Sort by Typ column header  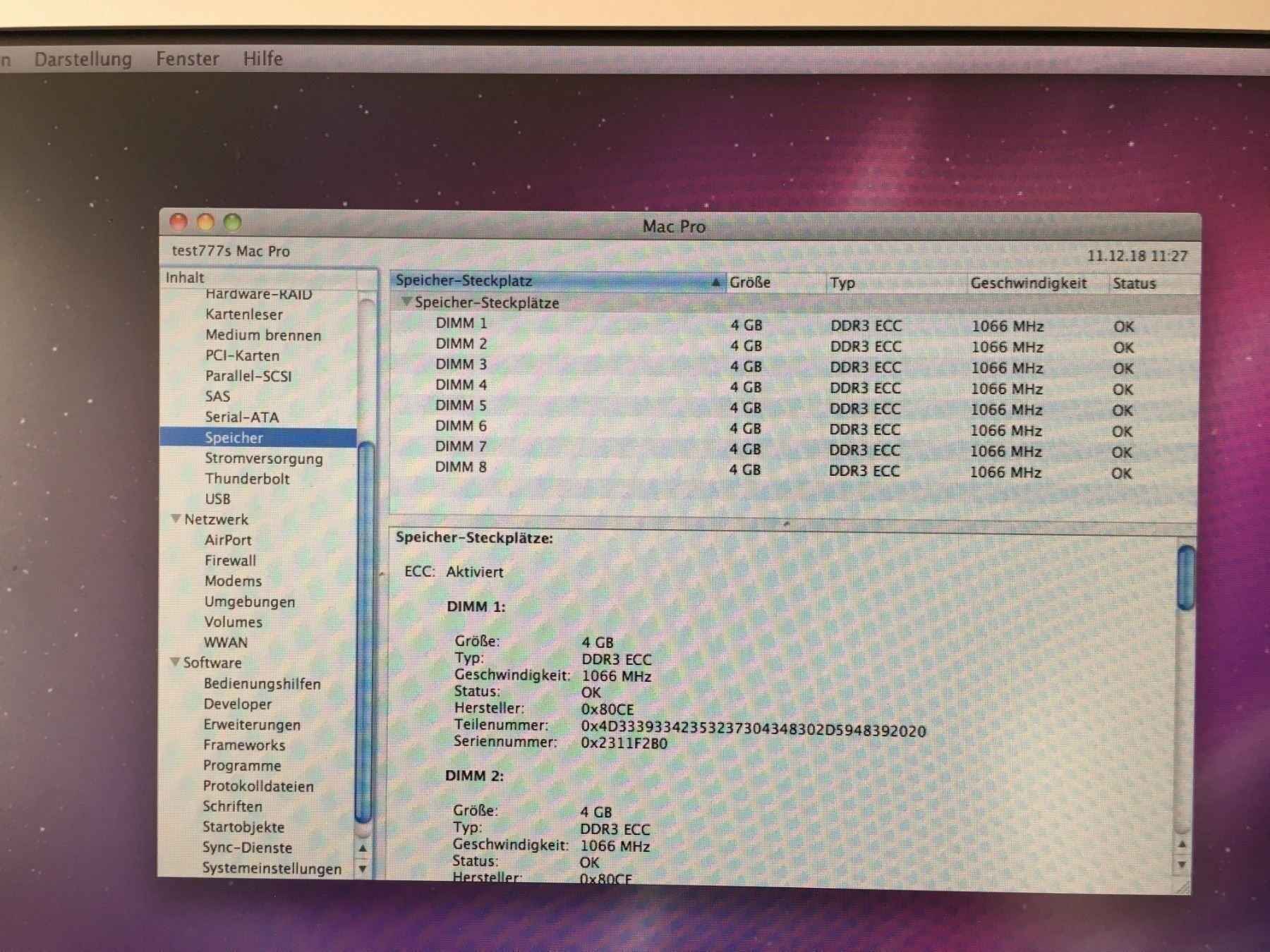895,283
